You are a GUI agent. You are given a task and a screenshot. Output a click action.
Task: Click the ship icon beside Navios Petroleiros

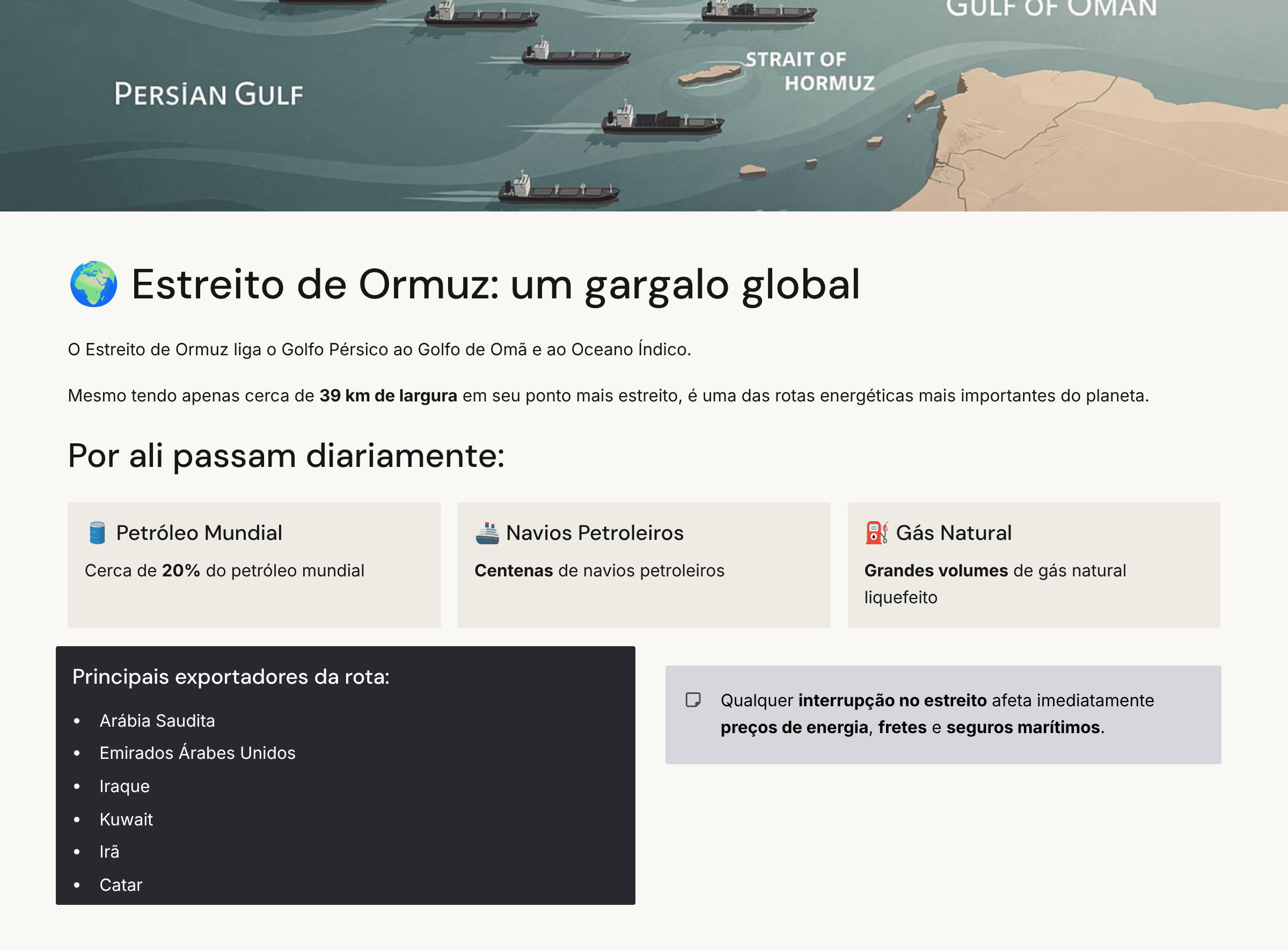tap(487, 533)
